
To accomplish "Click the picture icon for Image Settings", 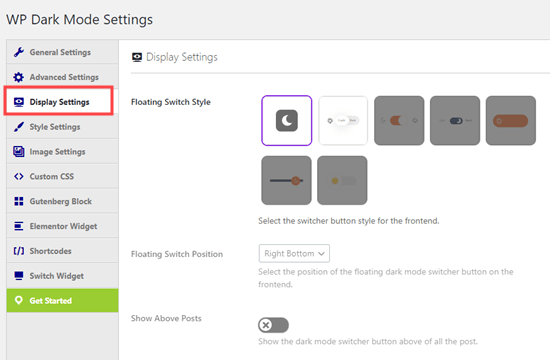I will [x=19, y=152].
